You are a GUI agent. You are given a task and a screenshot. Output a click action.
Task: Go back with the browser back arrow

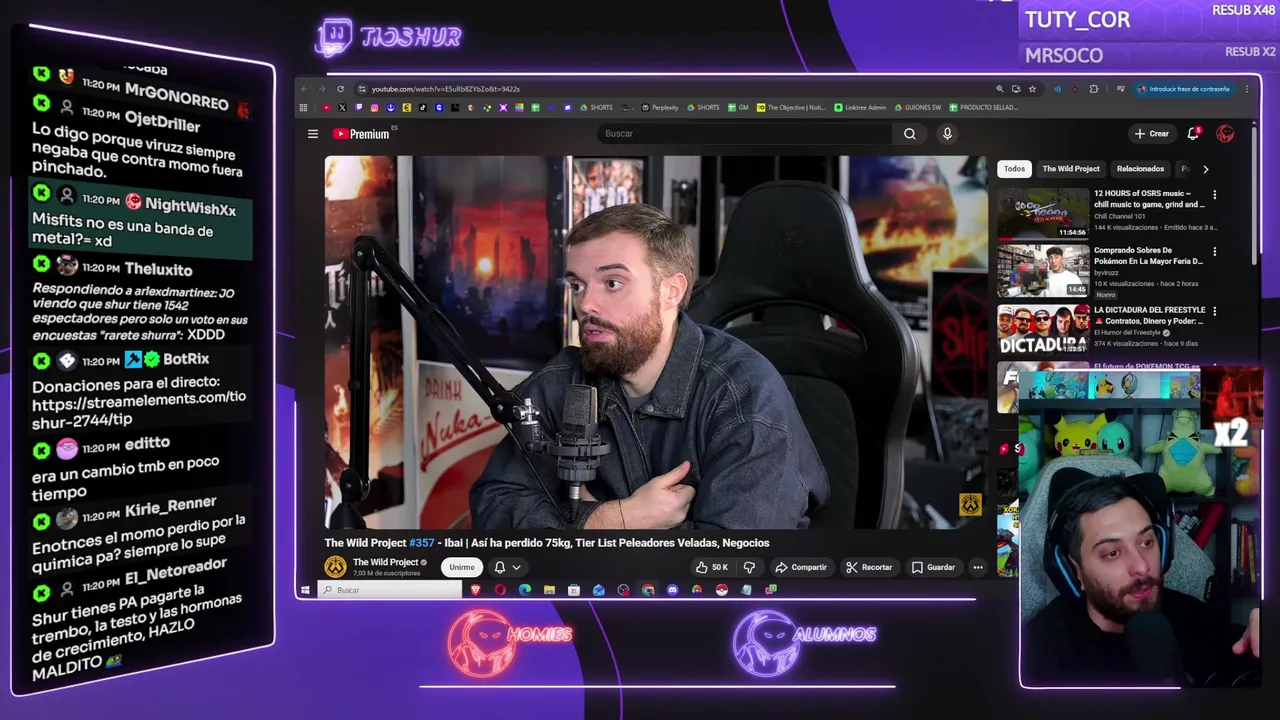tap(304, 89)
